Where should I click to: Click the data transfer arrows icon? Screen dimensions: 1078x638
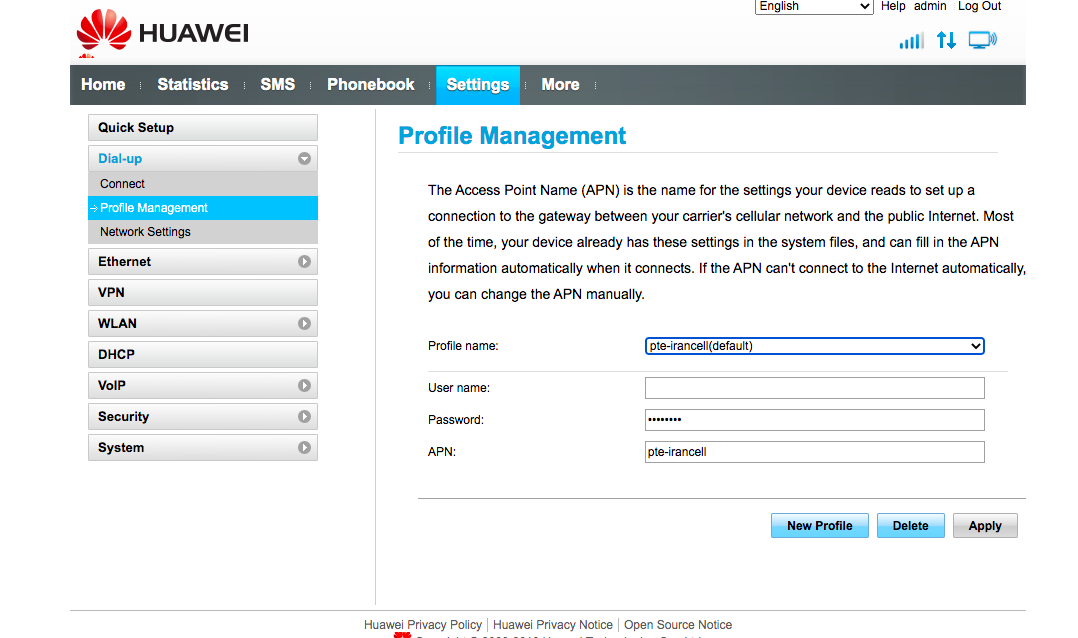tap(947, 41)
